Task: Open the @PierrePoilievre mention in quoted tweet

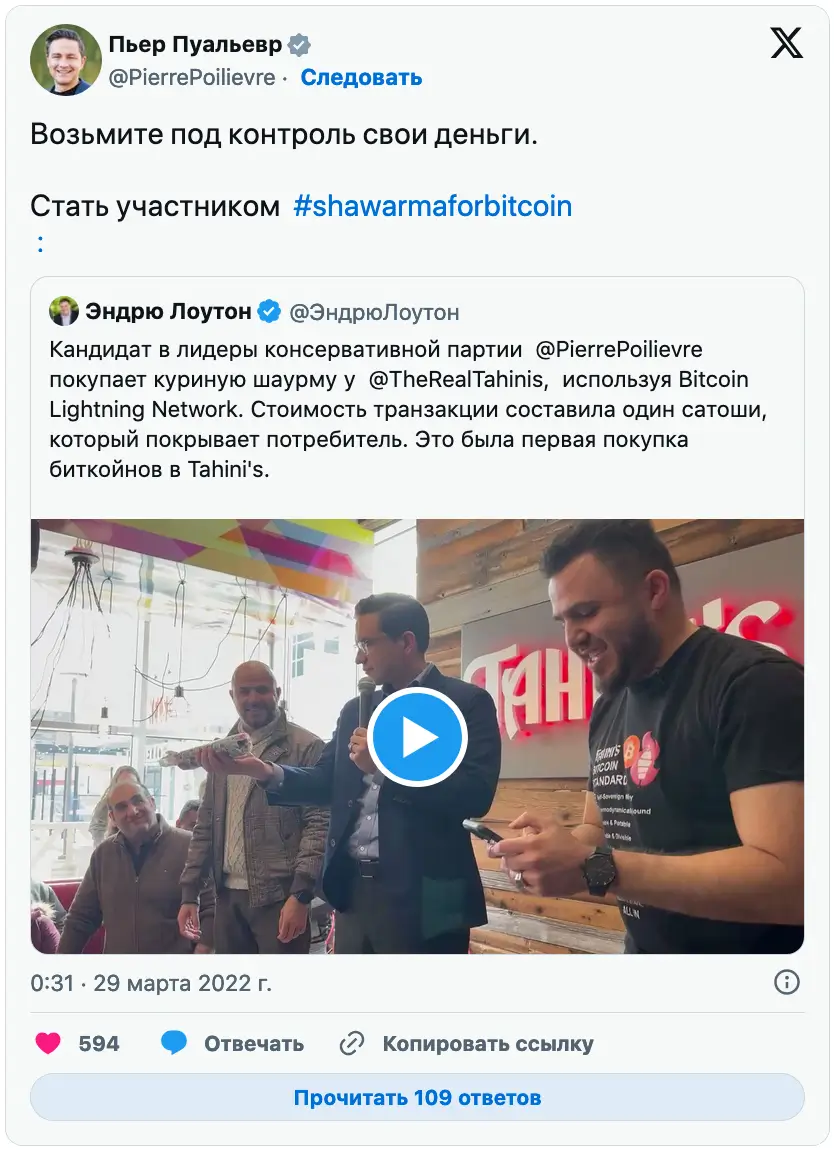Action: point(619,350)
